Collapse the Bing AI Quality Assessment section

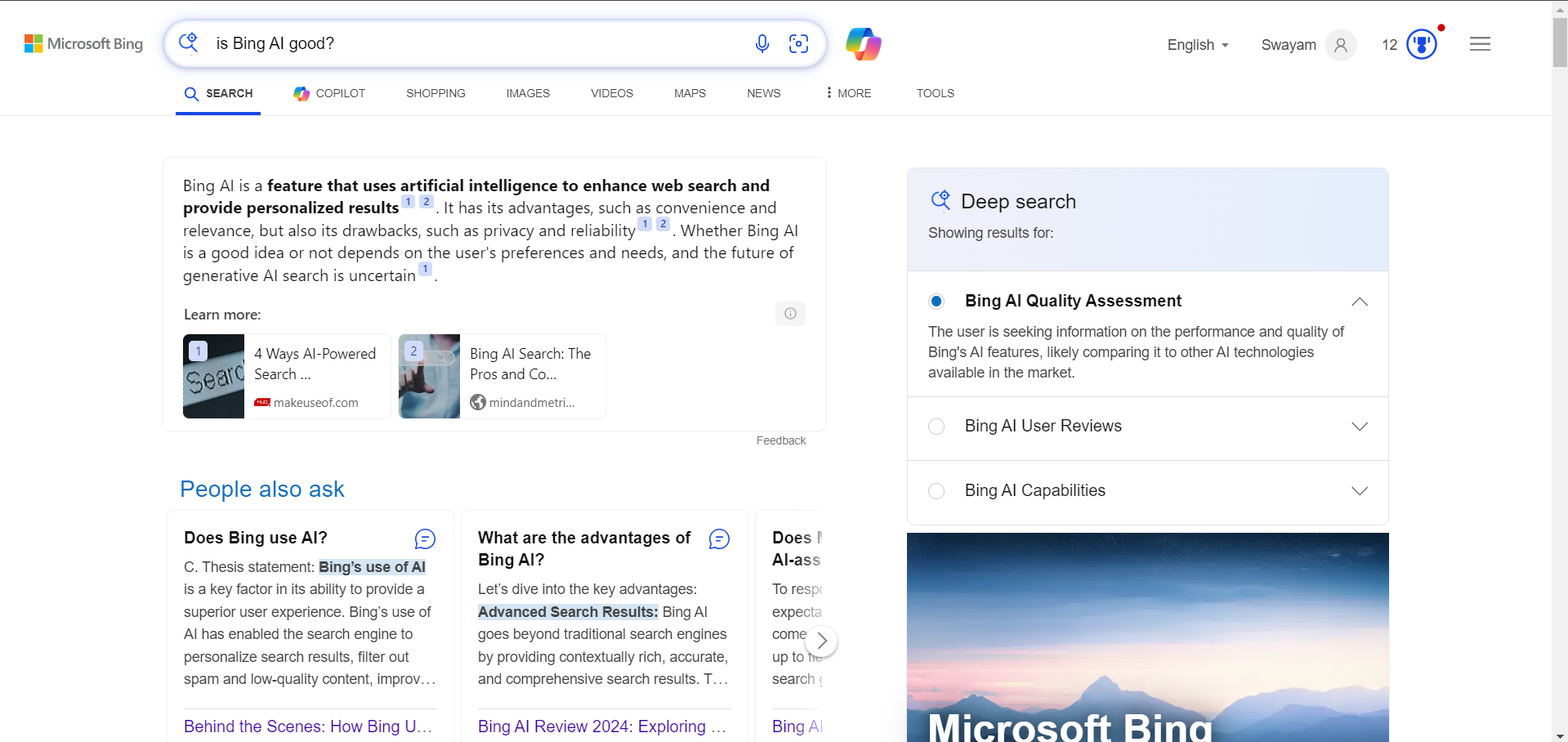[1359, 302]
